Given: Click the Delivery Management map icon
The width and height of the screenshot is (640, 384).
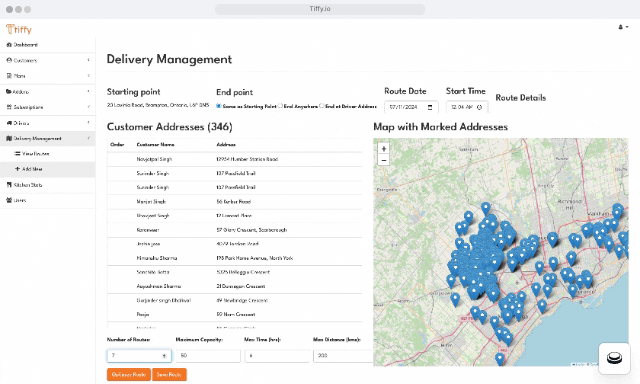Looking at the screenshot, I should (9, 138).
